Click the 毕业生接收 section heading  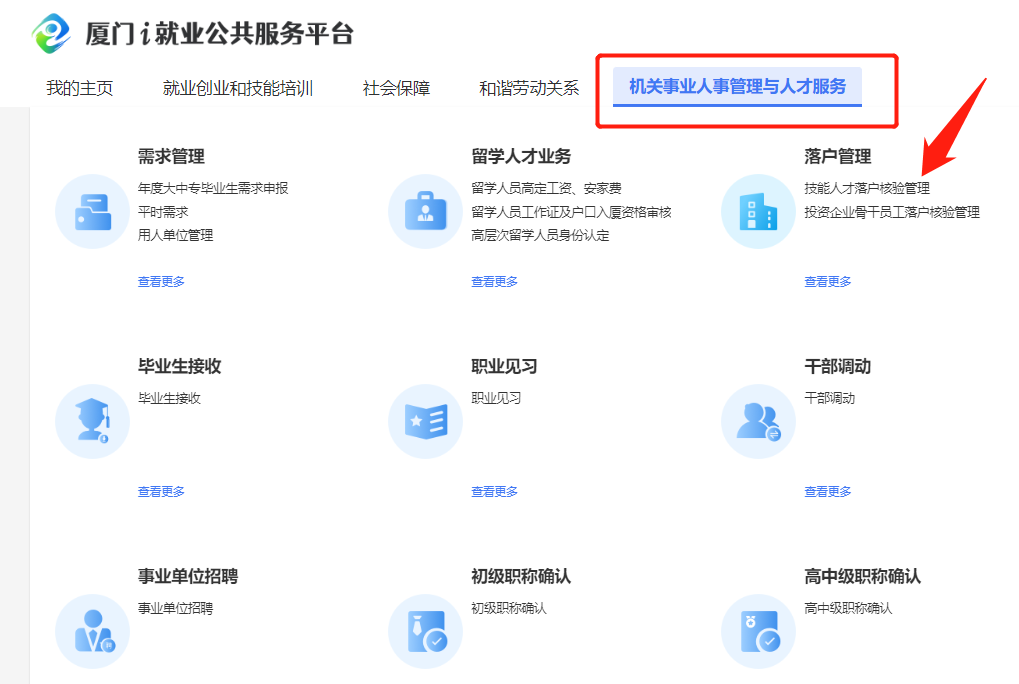(179, 366)
